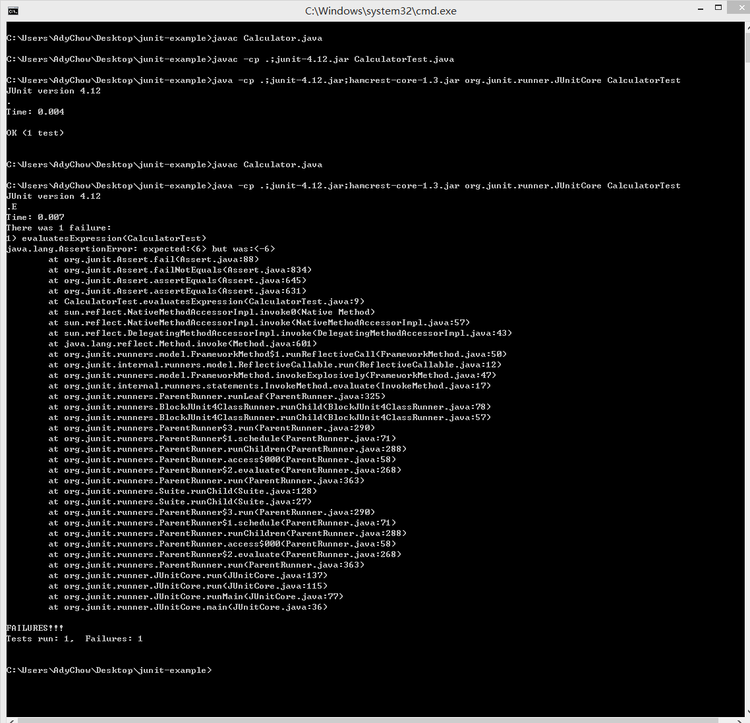750x723 pixels.
Task: Click the final empty junit-example prompt line
Action: (109, 669)
